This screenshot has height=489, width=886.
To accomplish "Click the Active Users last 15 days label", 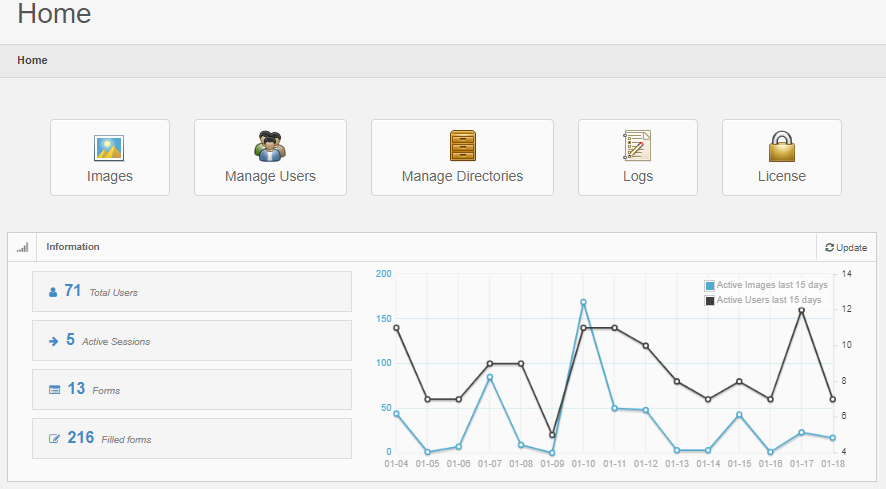I will tap(769, 300).
